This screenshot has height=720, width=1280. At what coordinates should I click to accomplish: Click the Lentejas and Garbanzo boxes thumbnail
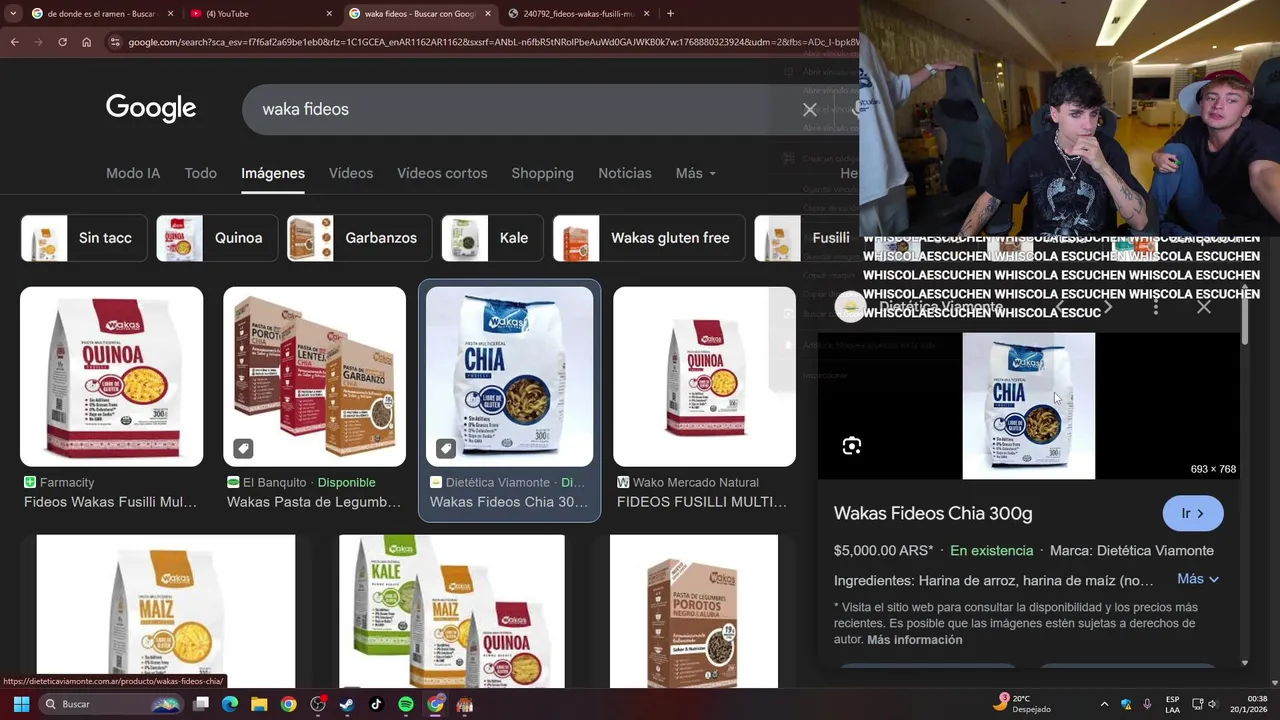(314, 377)
